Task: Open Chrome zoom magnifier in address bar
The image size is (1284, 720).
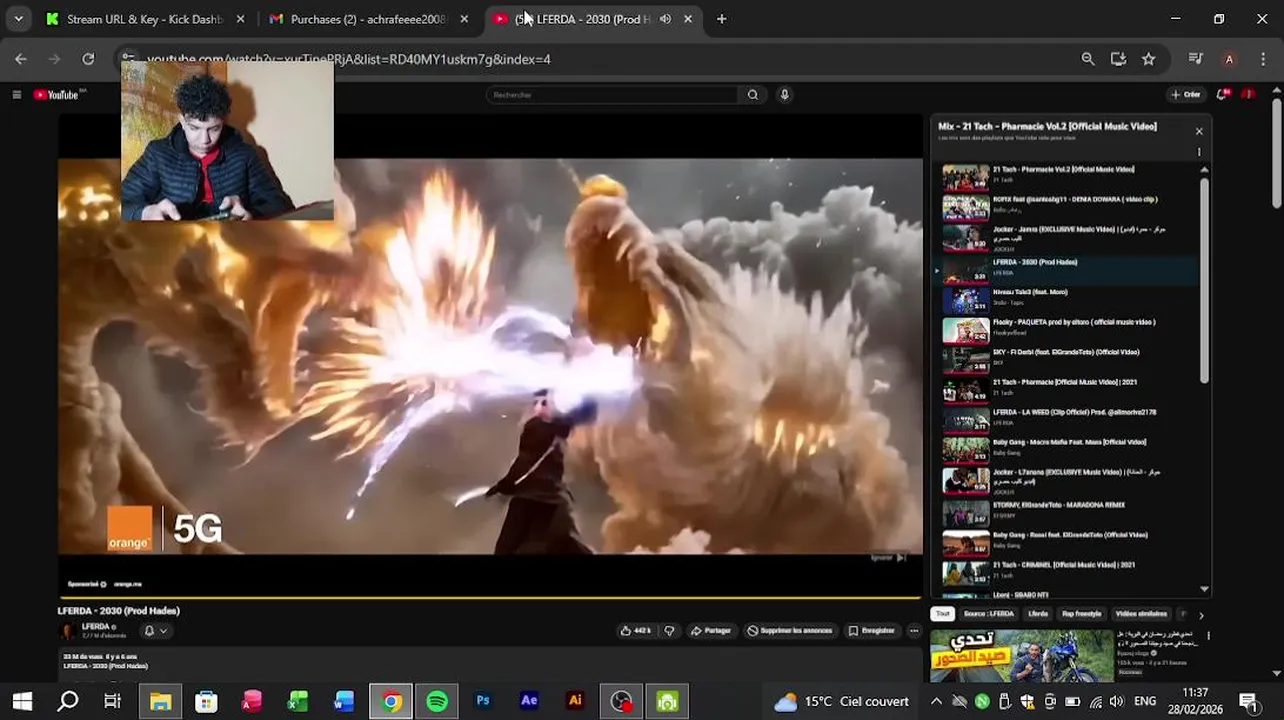Action: tap(1088, 59)
